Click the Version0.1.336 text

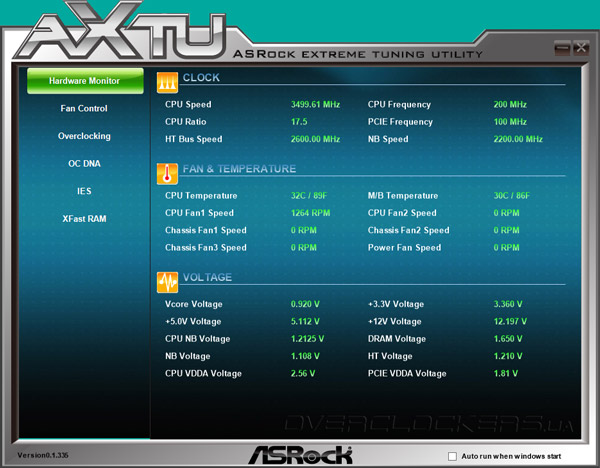click(x=42, y=455)
